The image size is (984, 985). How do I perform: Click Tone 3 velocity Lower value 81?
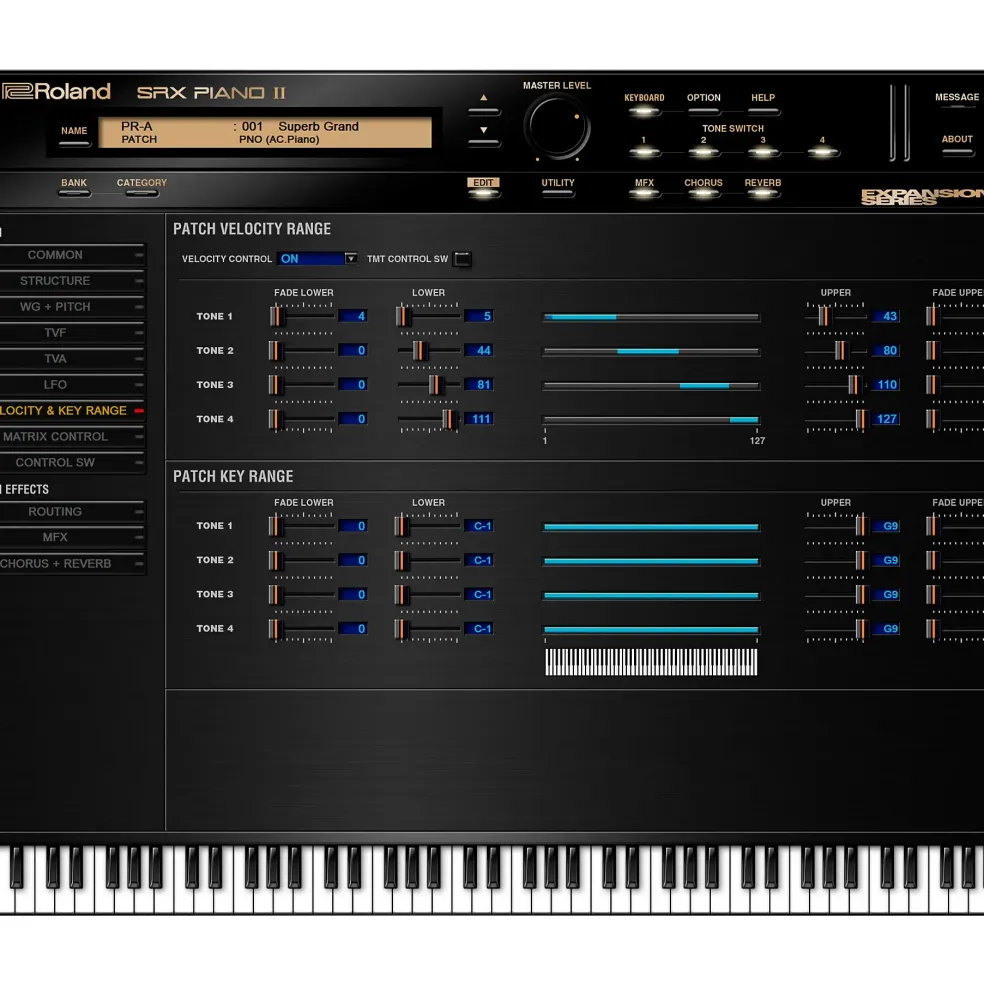[478, 384]
